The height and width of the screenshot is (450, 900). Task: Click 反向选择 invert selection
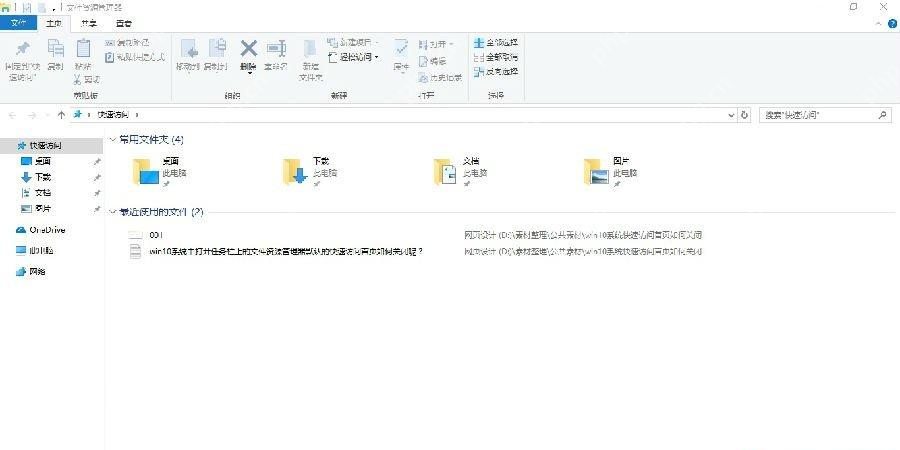point(496,71)
